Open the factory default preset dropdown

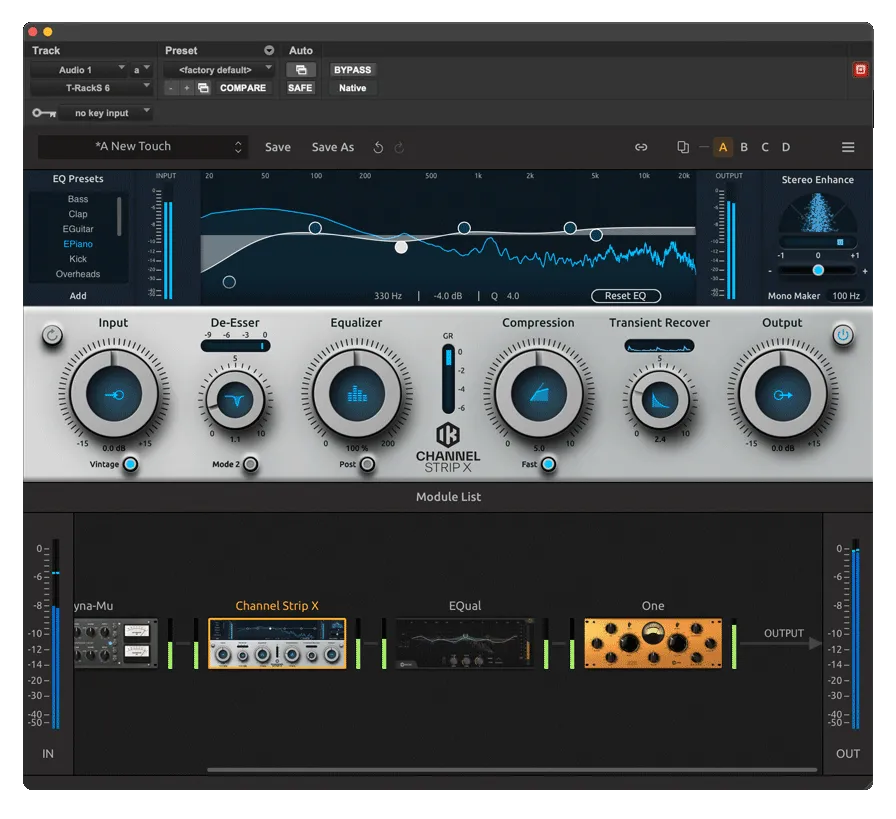[x=218, y=69]
